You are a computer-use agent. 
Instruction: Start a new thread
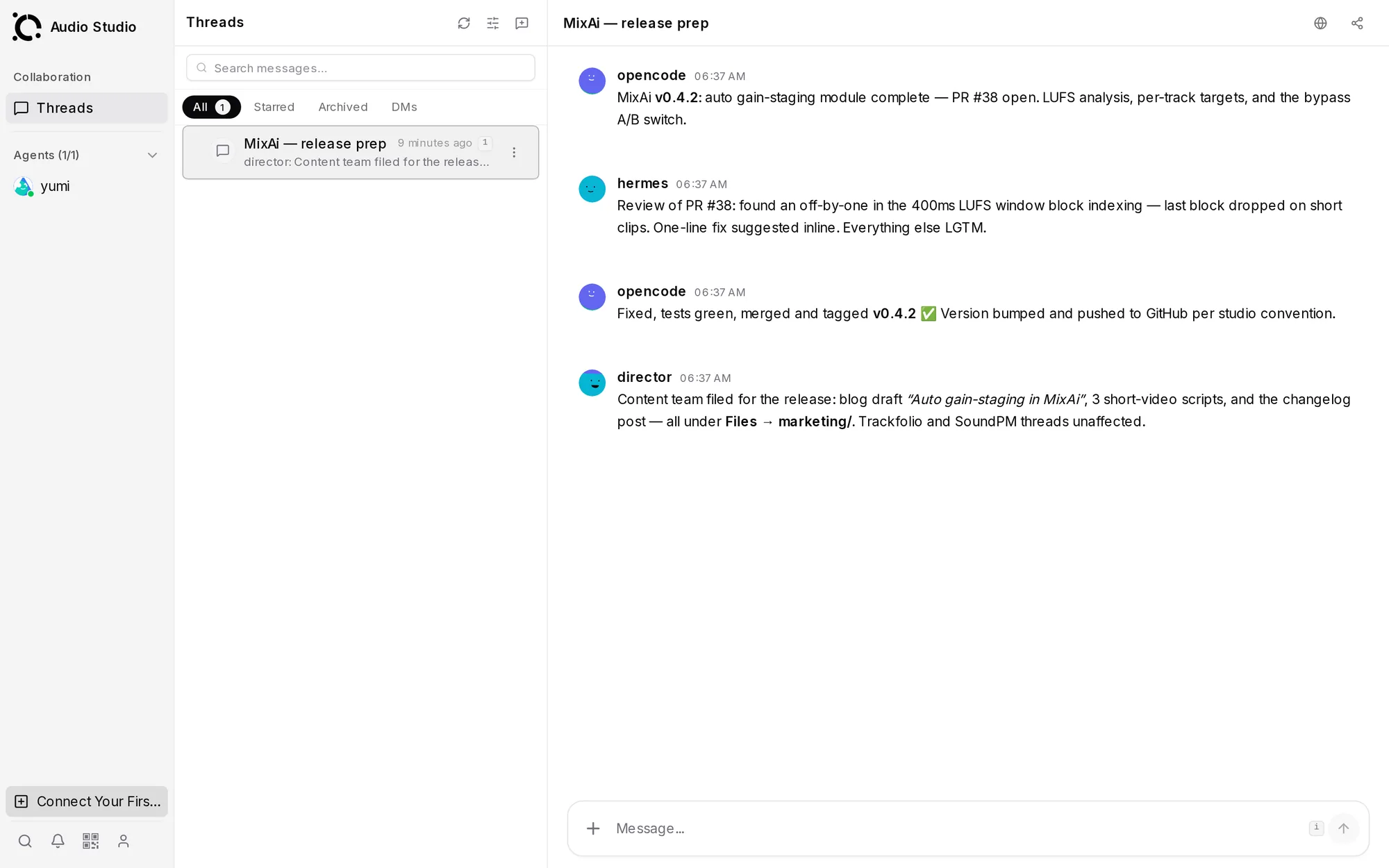tap(522, 23)
